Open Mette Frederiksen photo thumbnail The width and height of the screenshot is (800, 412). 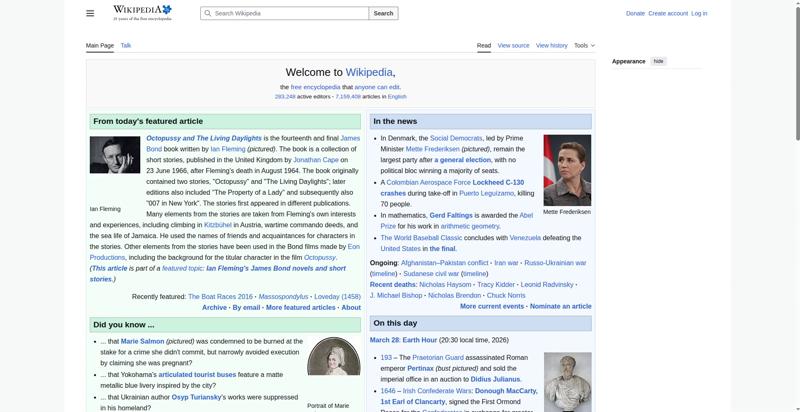pos(566,170)
